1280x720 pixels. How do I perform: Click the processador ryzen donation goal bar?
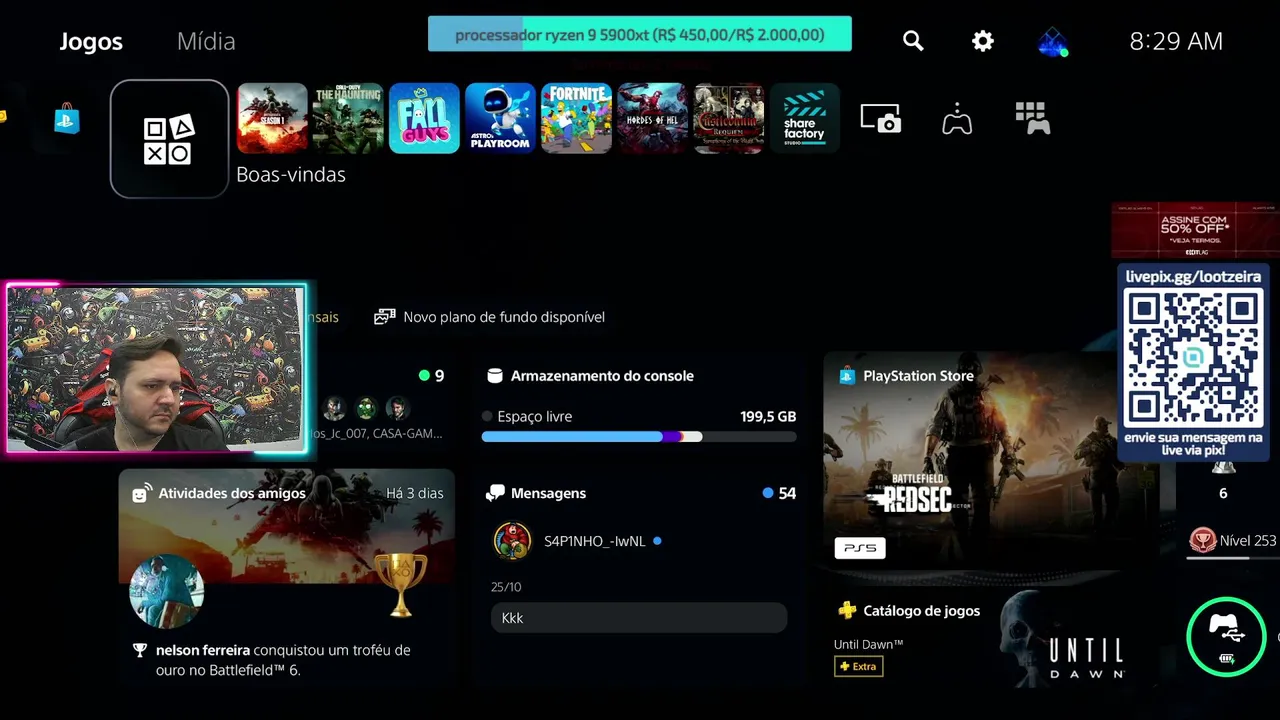[640, 34]
